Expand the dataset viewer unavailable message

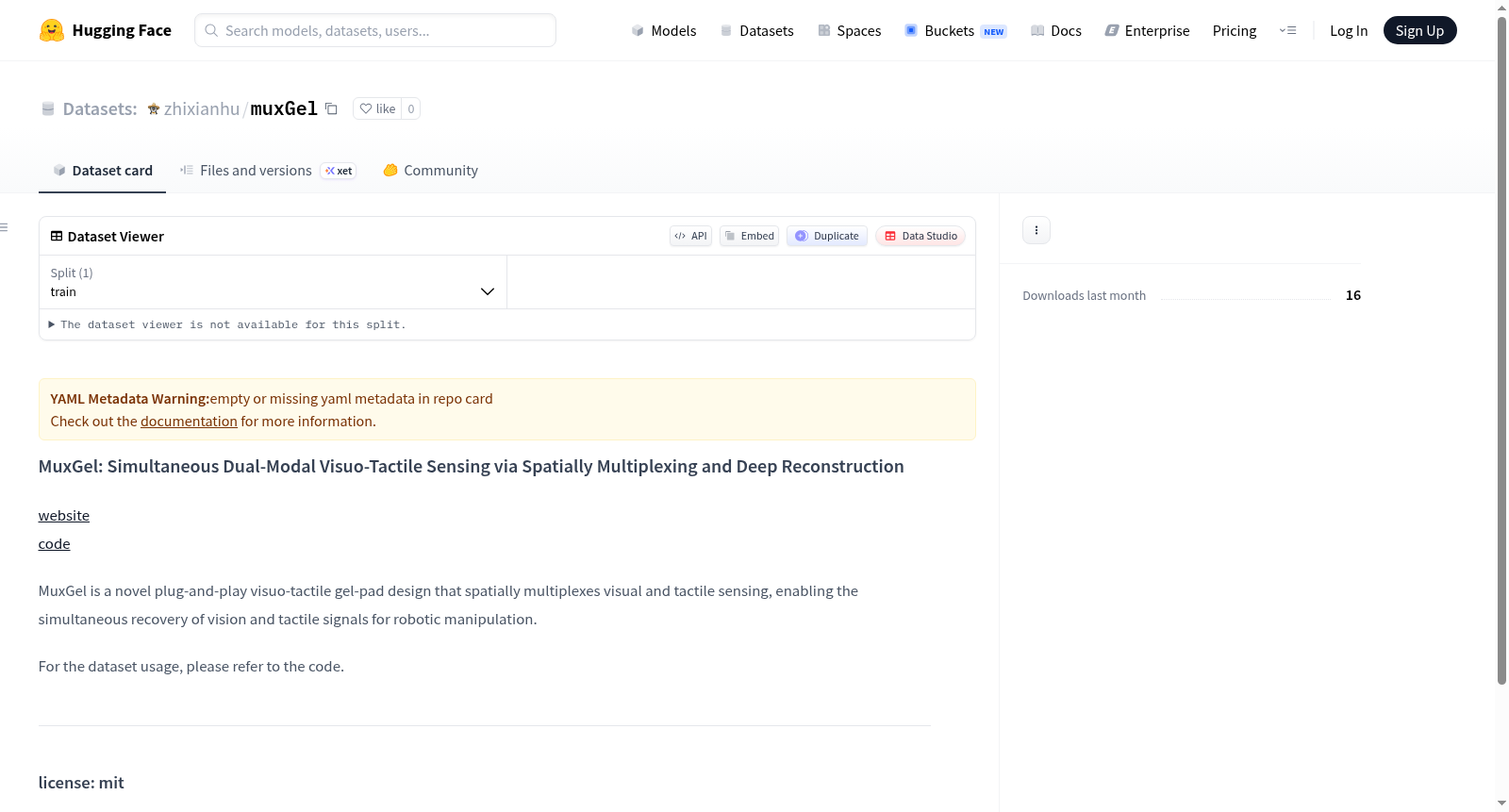(x=227, y=324)
